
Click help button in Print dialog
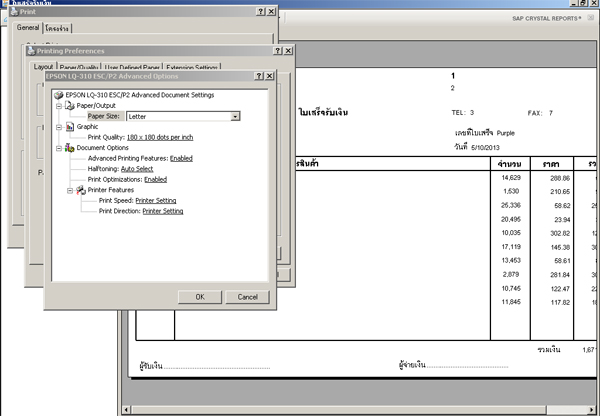pyautogui.click(x=261, y=11)
